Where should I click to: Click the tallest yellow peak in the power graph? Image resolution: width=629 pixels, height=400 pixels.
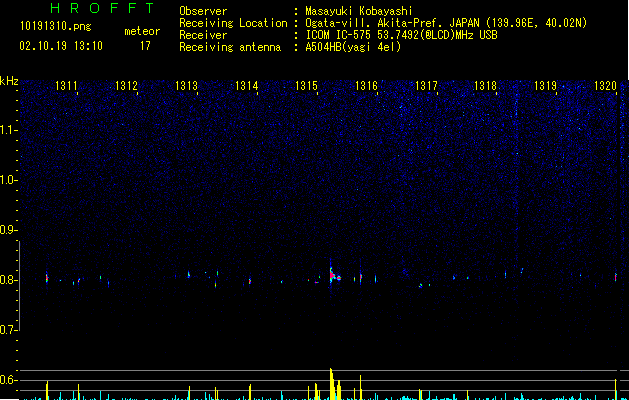[x=331, y=383]
